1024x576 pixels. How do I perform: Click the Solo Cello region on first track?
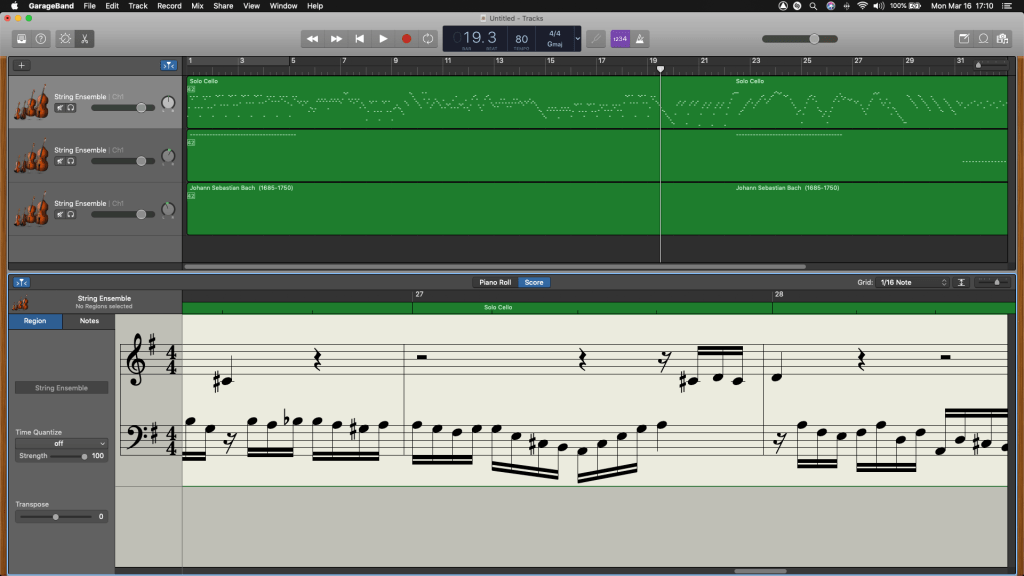click(x=420, y=105)
